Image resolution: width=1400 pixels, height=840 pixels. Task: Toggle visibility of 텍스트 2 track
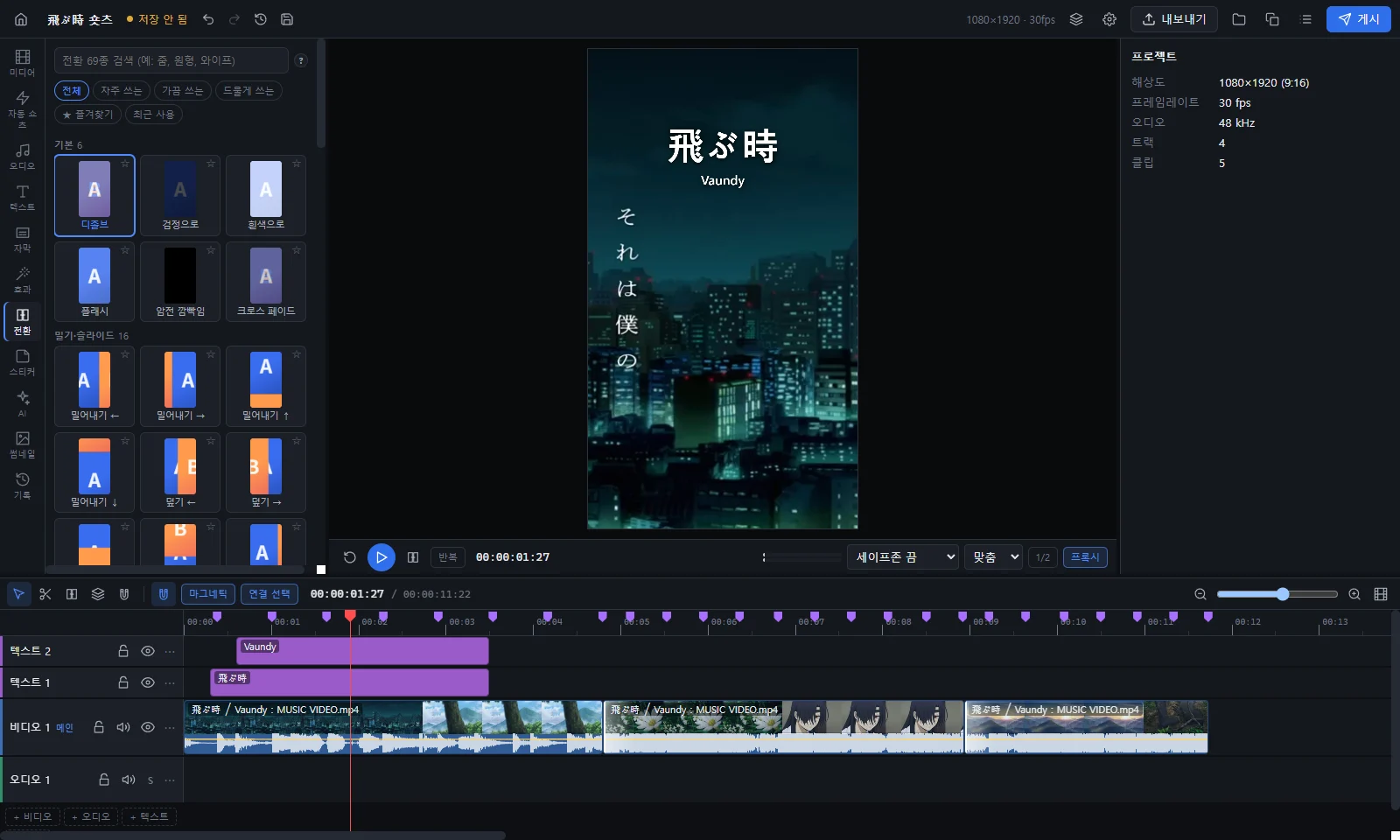[x=148, y=651]
